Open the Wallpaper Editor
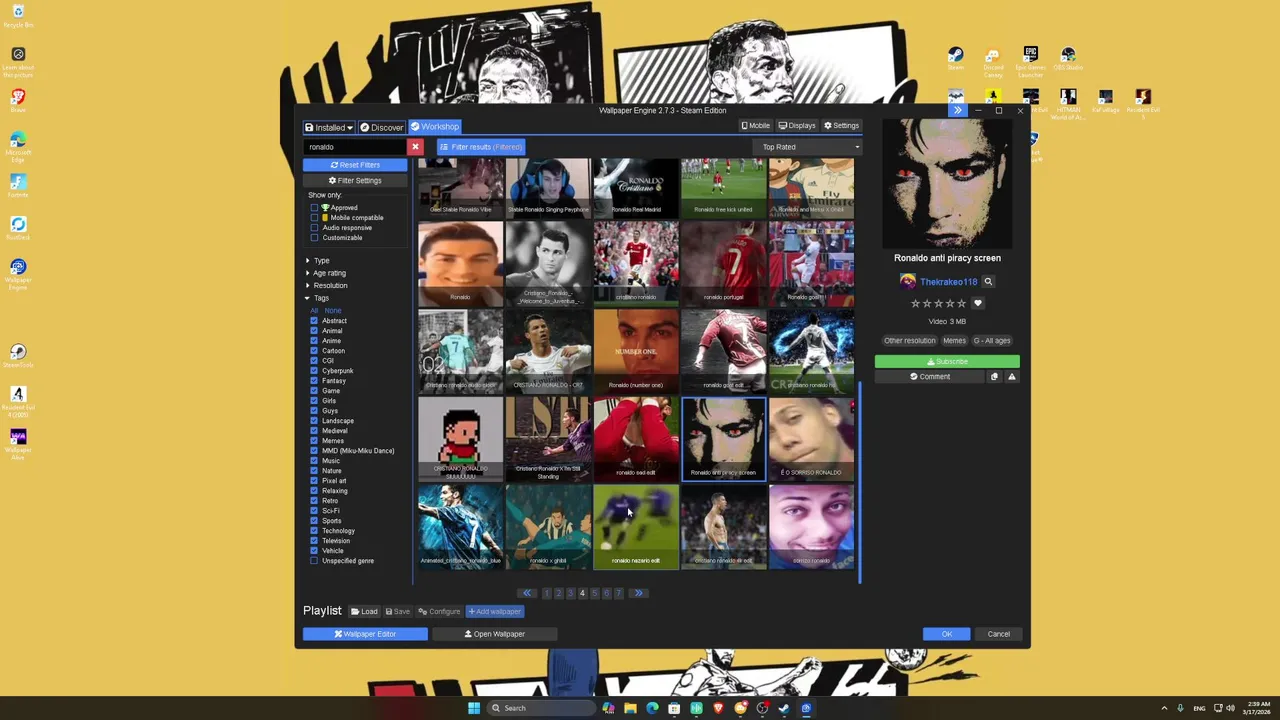The image size is (1280, 720). 365,634
